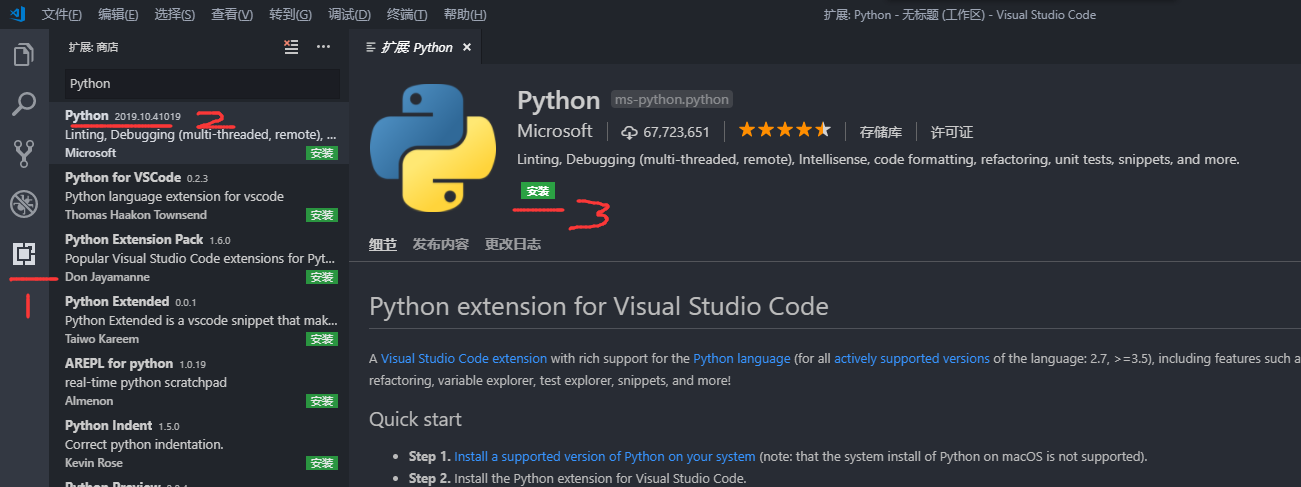Switch to the 更改日志 tab

click(513, 244)
